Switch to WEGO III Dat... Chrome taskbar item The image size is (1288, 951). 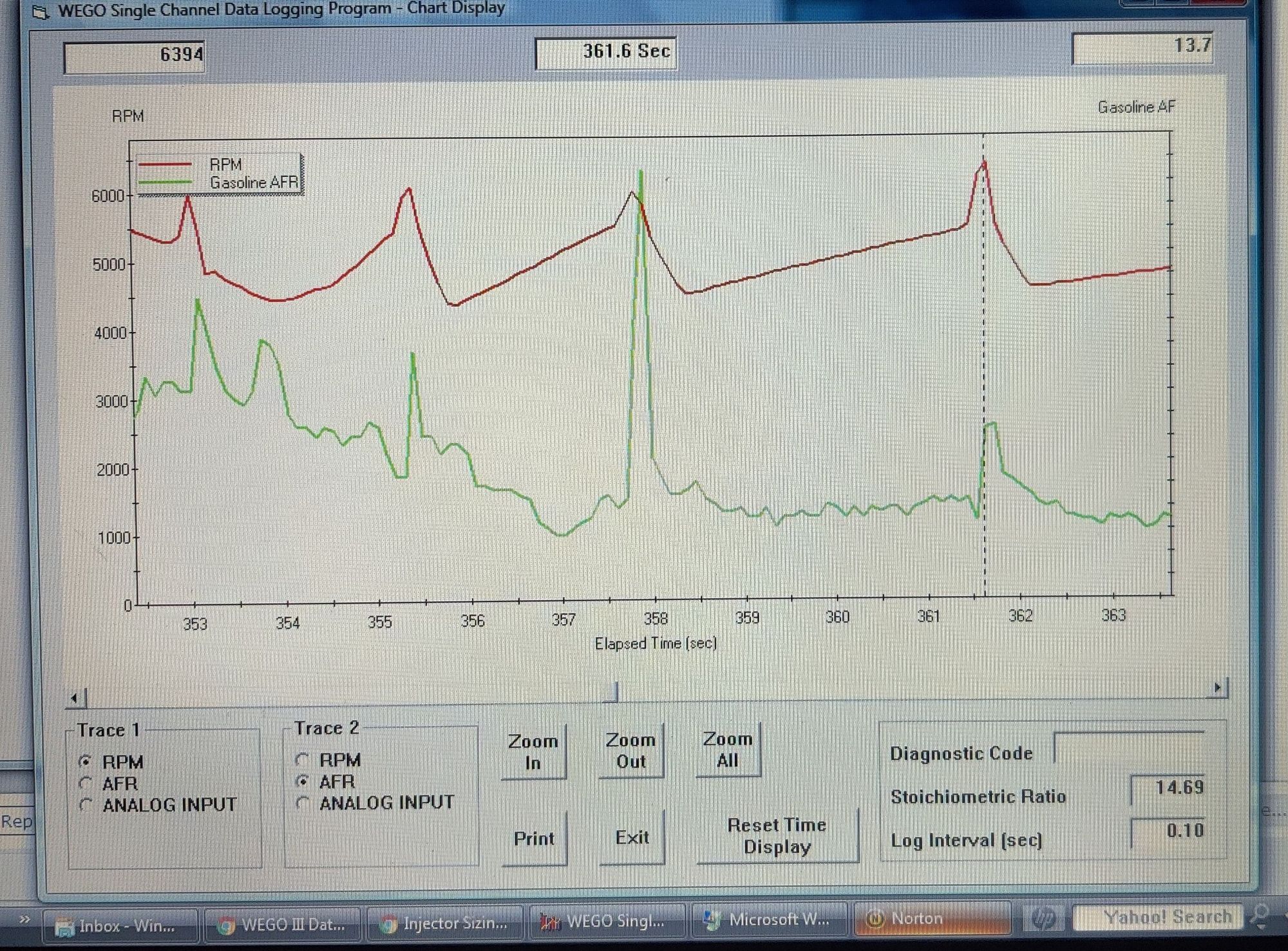(283, 925)
